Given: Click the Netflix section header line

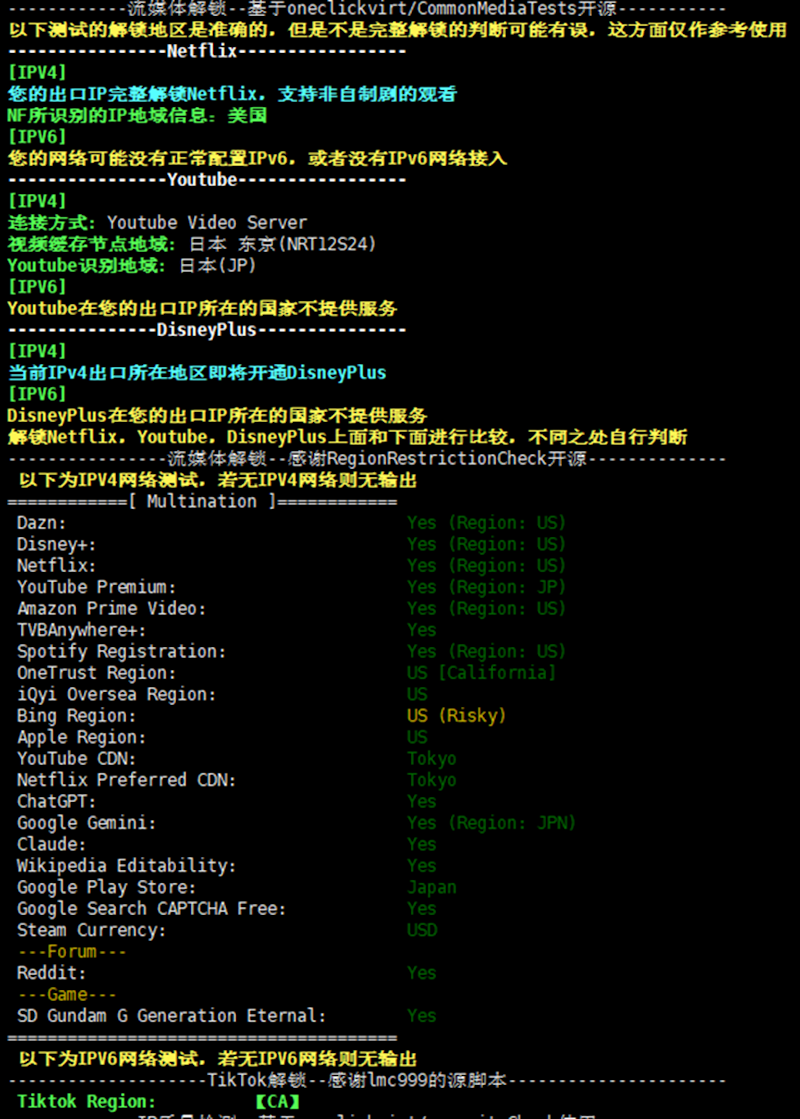Looking at the screenshot, I should pos(205,51).
